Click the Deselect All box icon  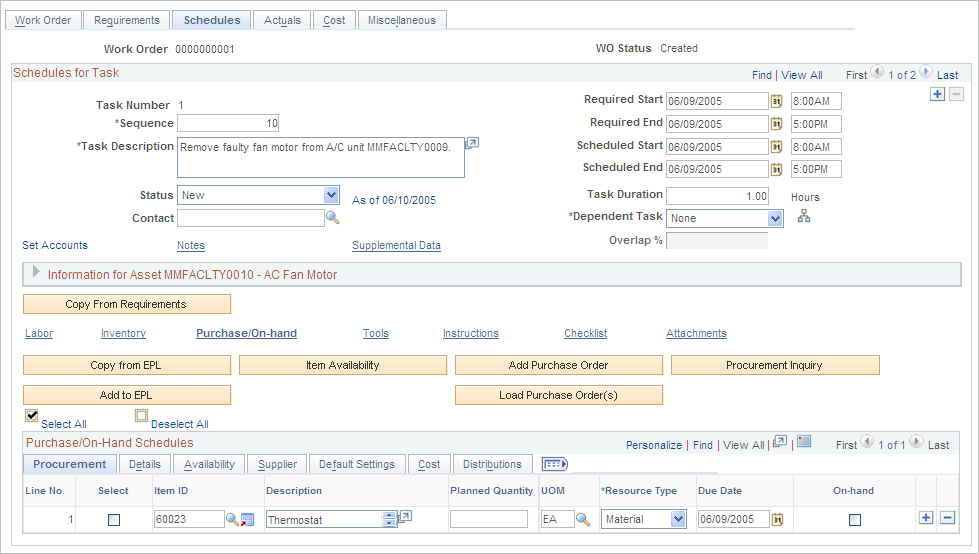142,415
